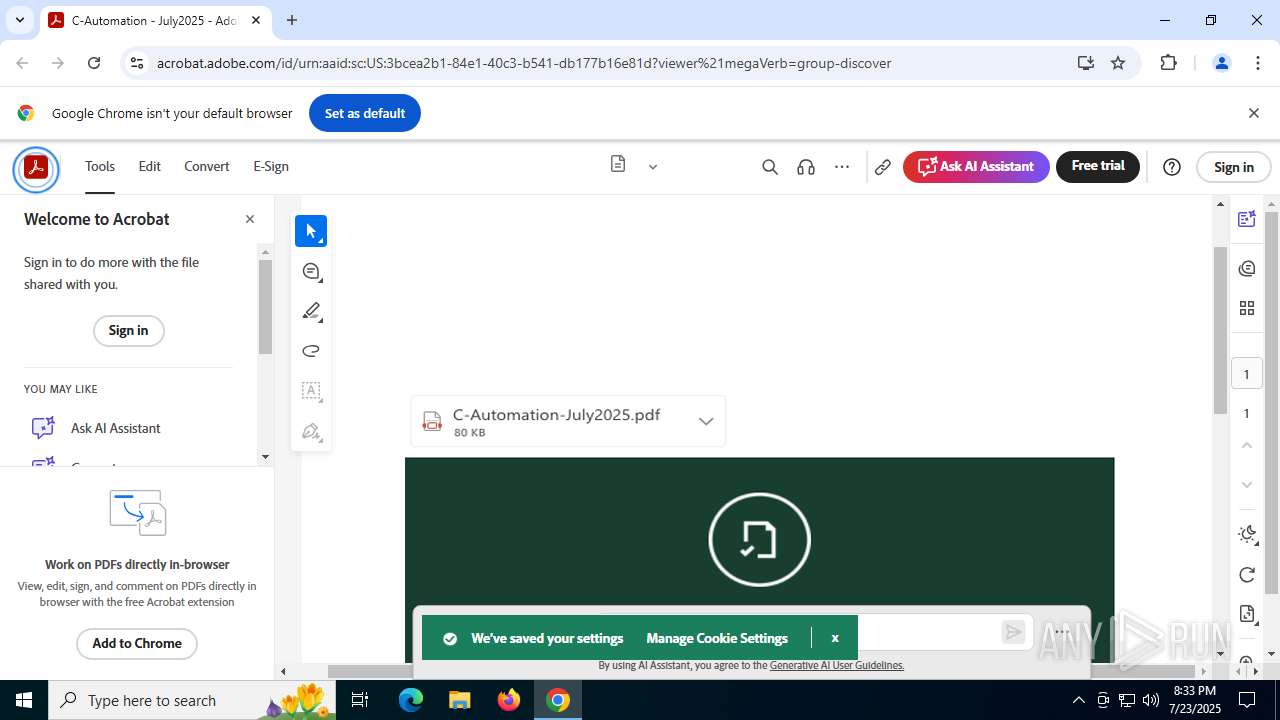The width and height of the screenshot is (1280, 720).
Task: Open the Convert menu
Action: click(207, 166)
